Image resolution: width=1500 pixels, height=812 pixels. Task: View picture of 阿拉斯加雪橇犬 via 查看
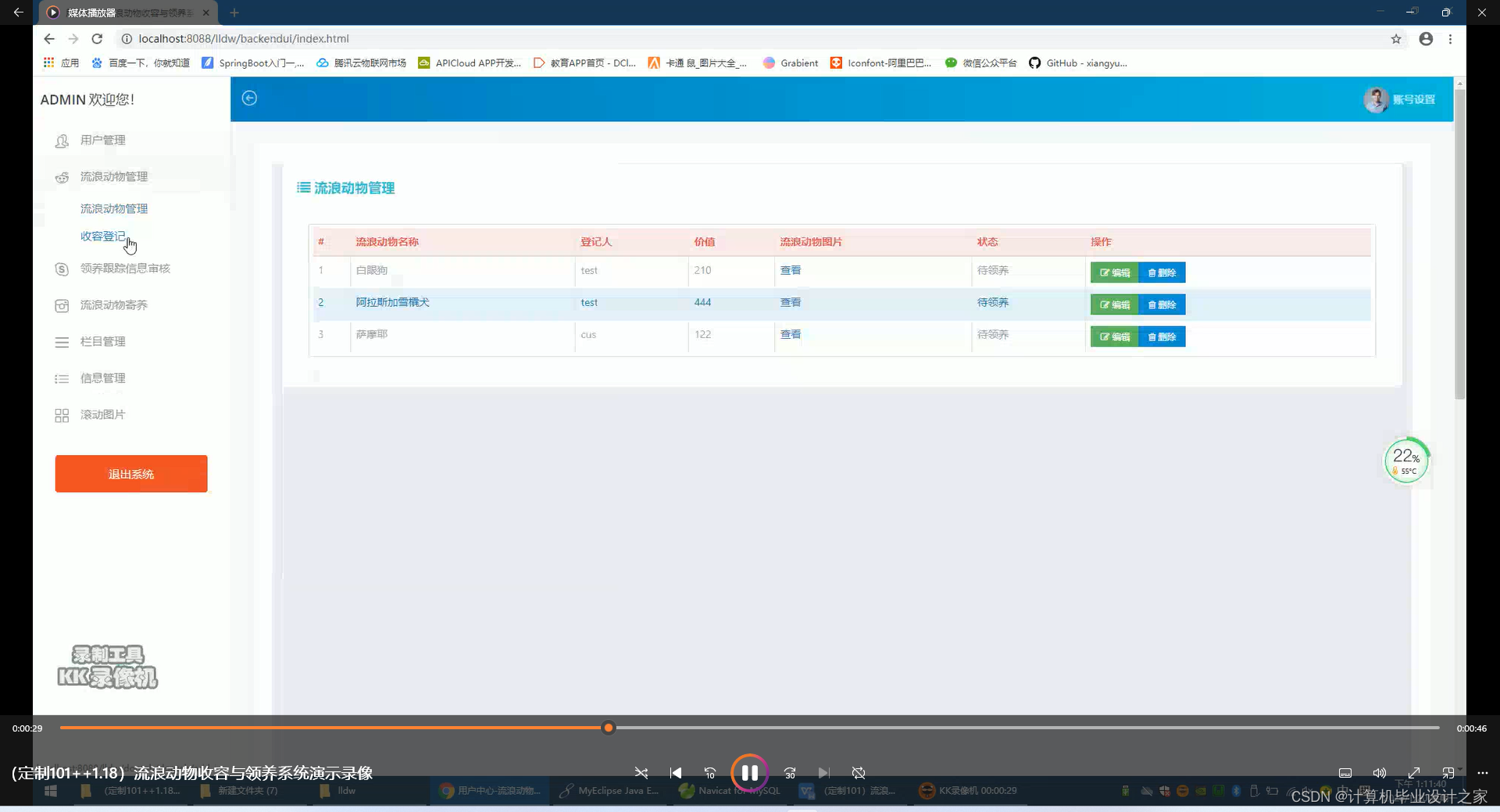(790, 302)
